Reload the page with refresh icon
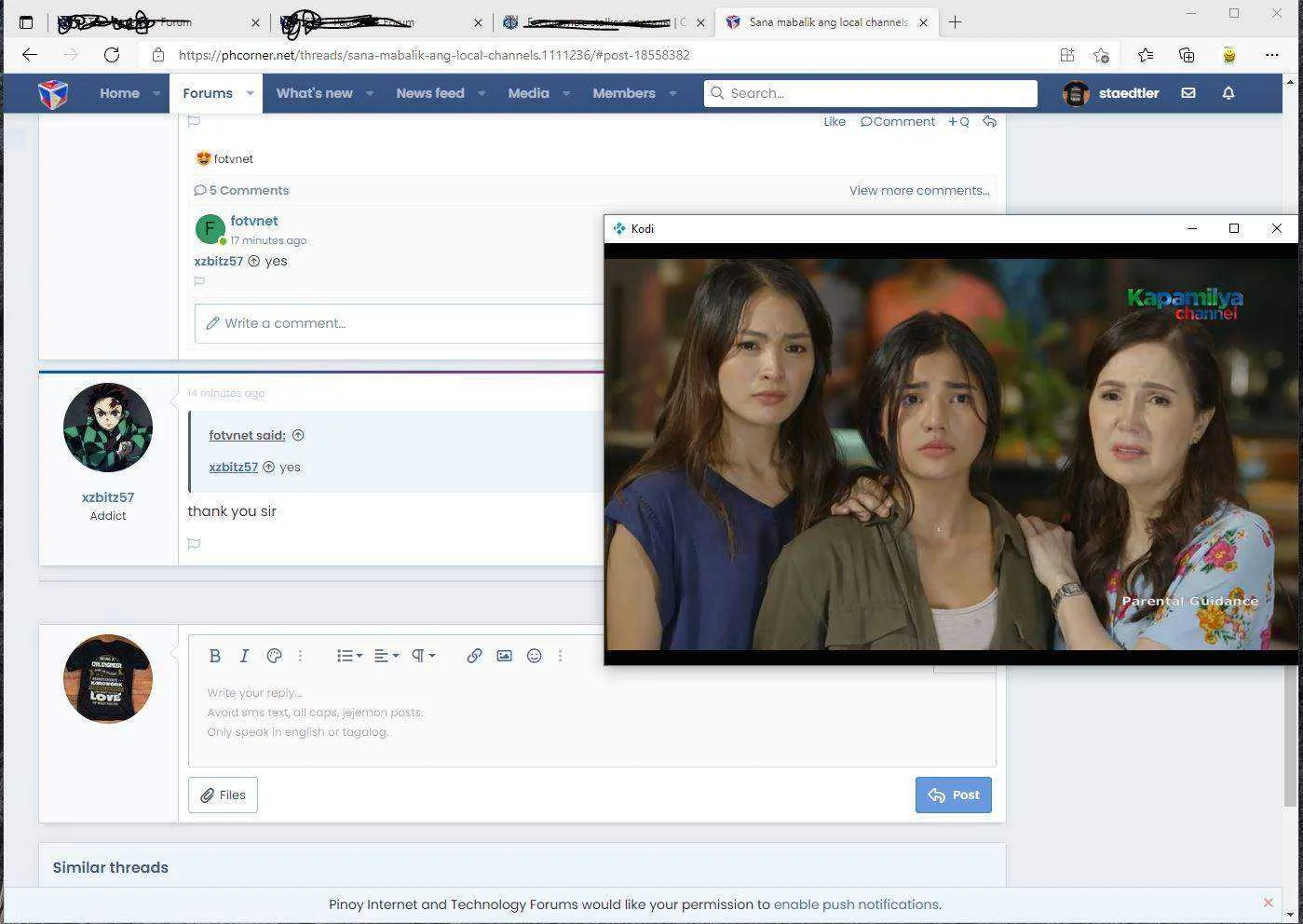Screen dimensions: 1303x924 point(112,55)
